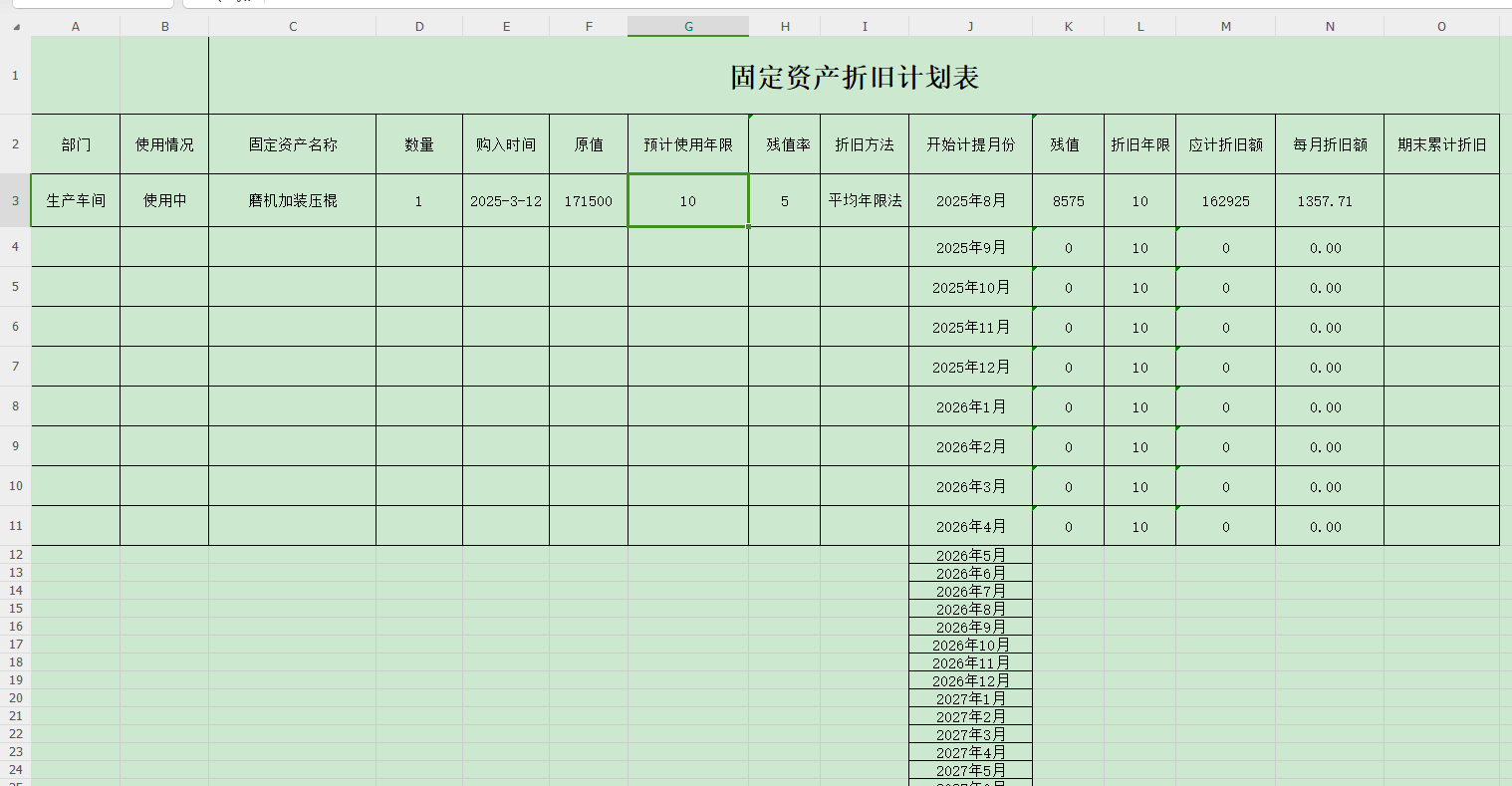Select the 2026年4月 cell in column J

pos(970,526)
